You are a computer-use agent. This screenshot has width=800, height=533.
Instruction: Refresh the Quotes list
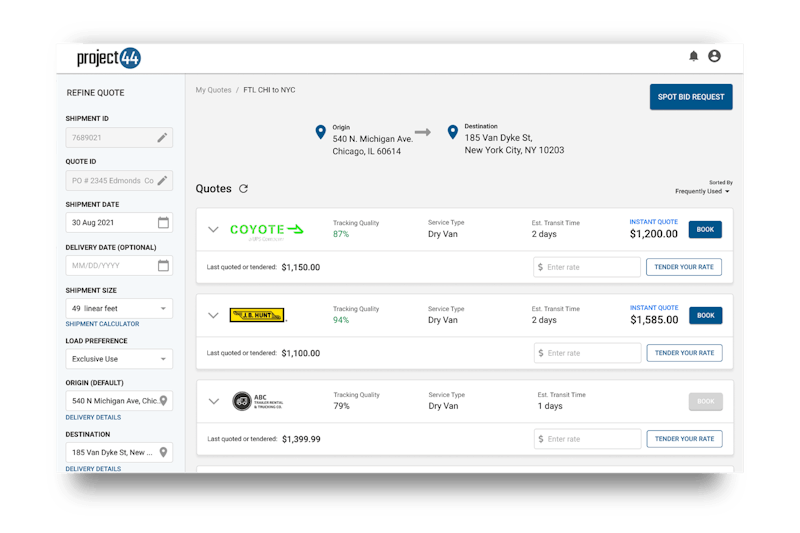pos(243,189)
